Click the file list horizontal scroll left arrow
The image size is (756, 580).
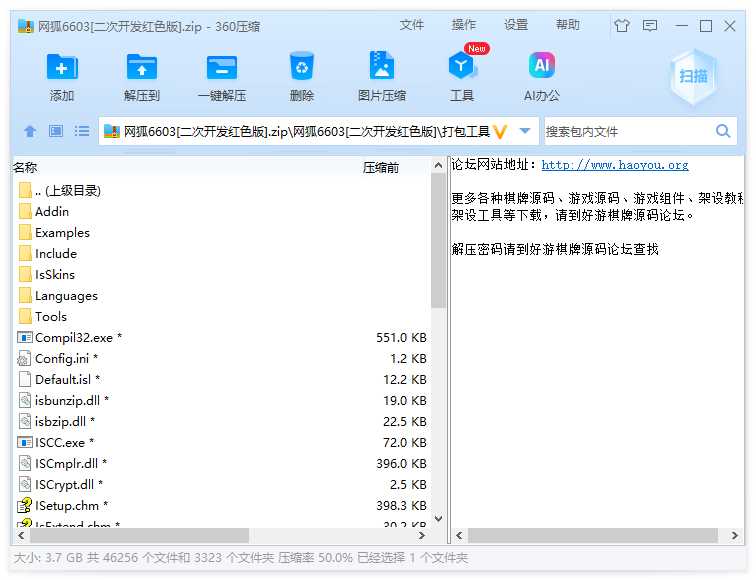click(21, 535)
